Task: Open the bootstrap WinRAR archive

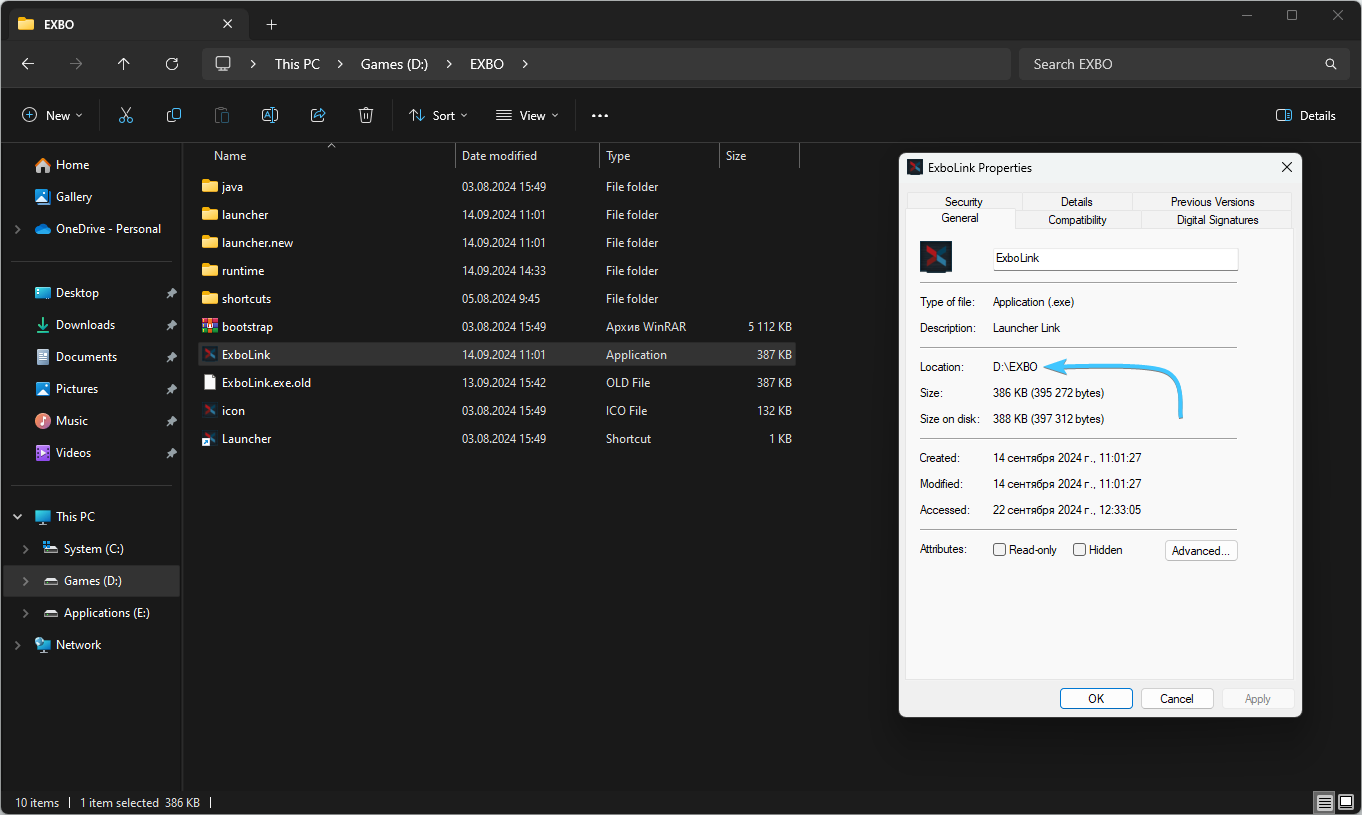Action: pos(247,327)
